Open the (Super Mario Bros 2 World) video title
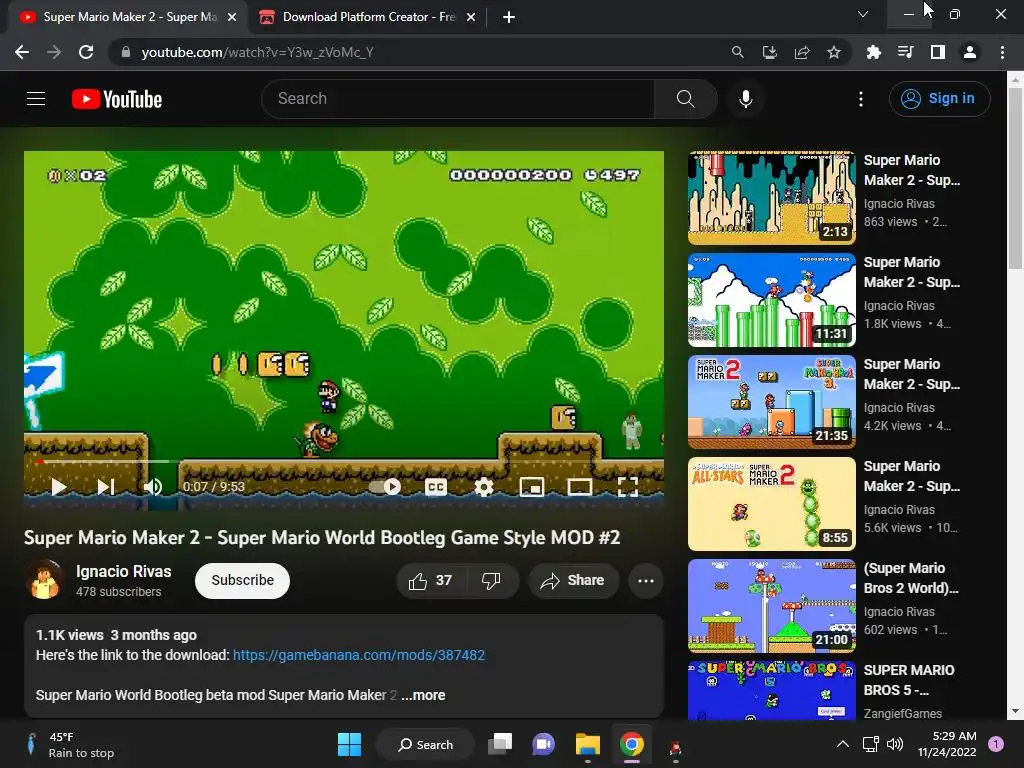Screen dimensions: 1024x768 click(x=910, y=578)
